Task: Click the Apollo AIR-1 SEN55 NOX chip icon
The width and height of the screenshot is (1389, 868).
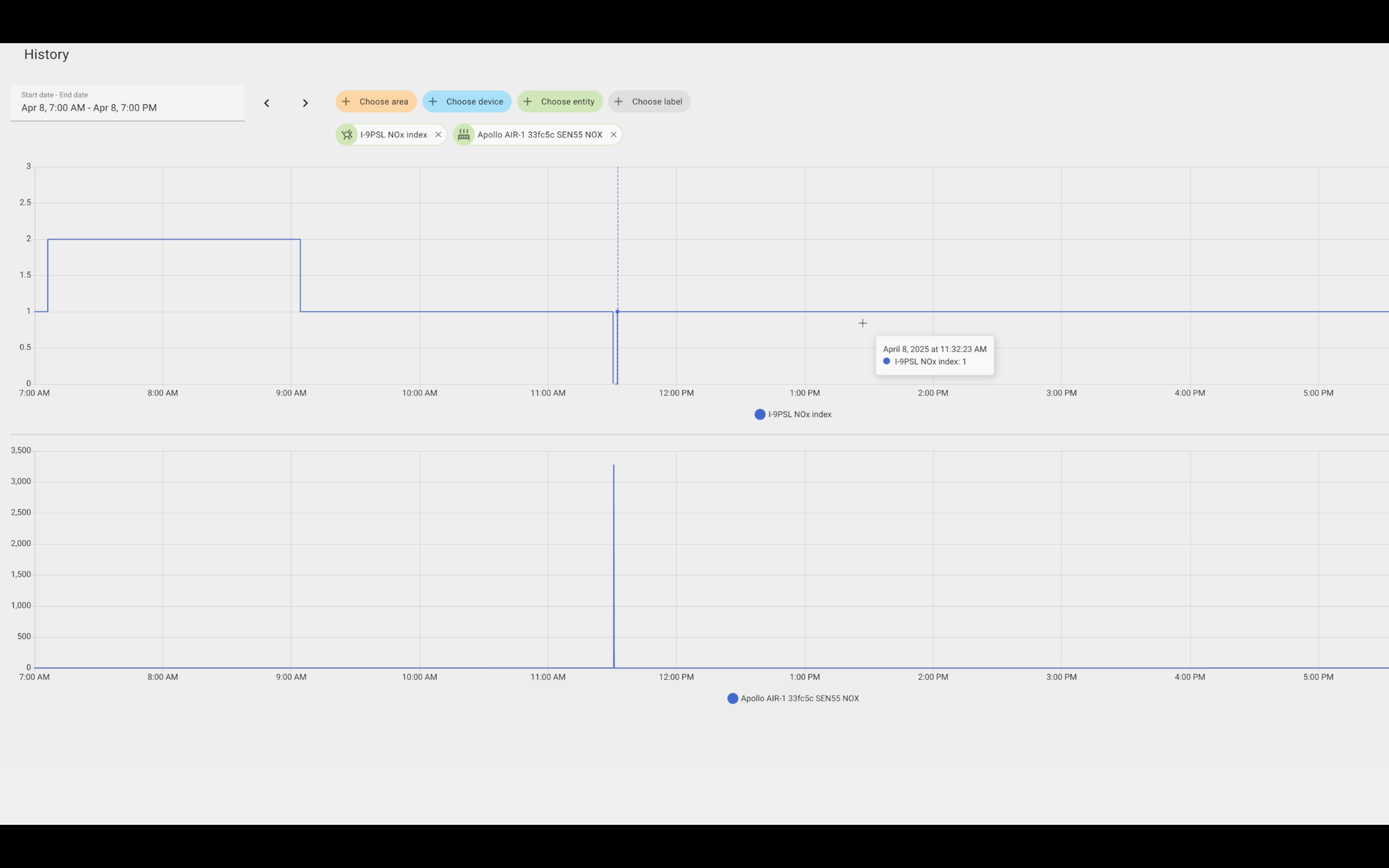Action: 464,135
